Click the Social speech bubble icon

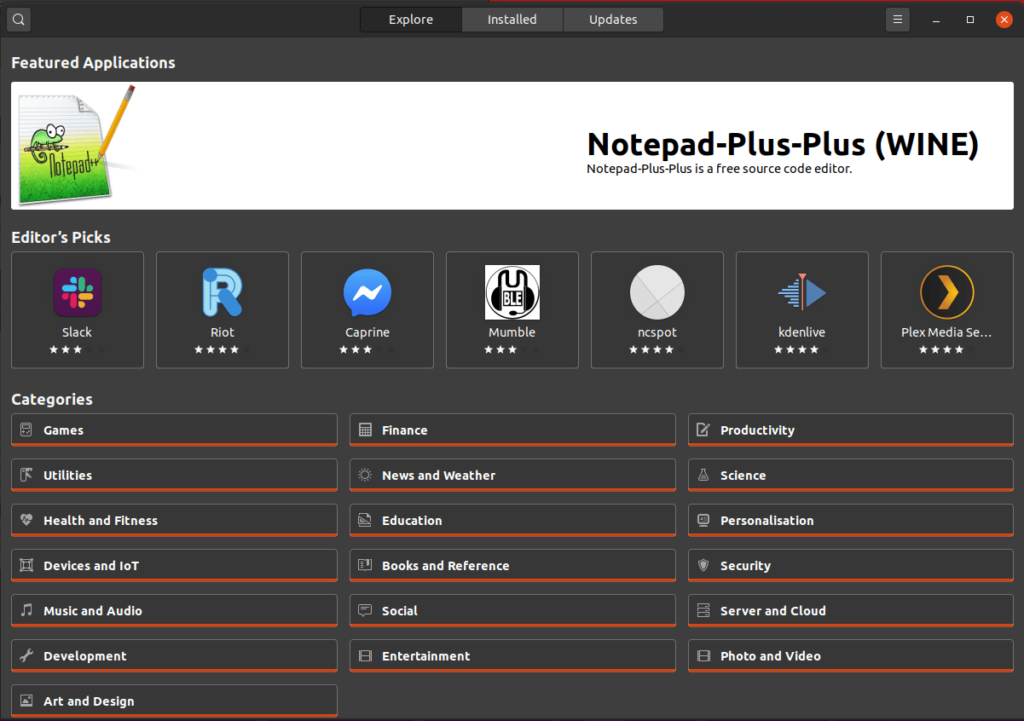point(365,610)
